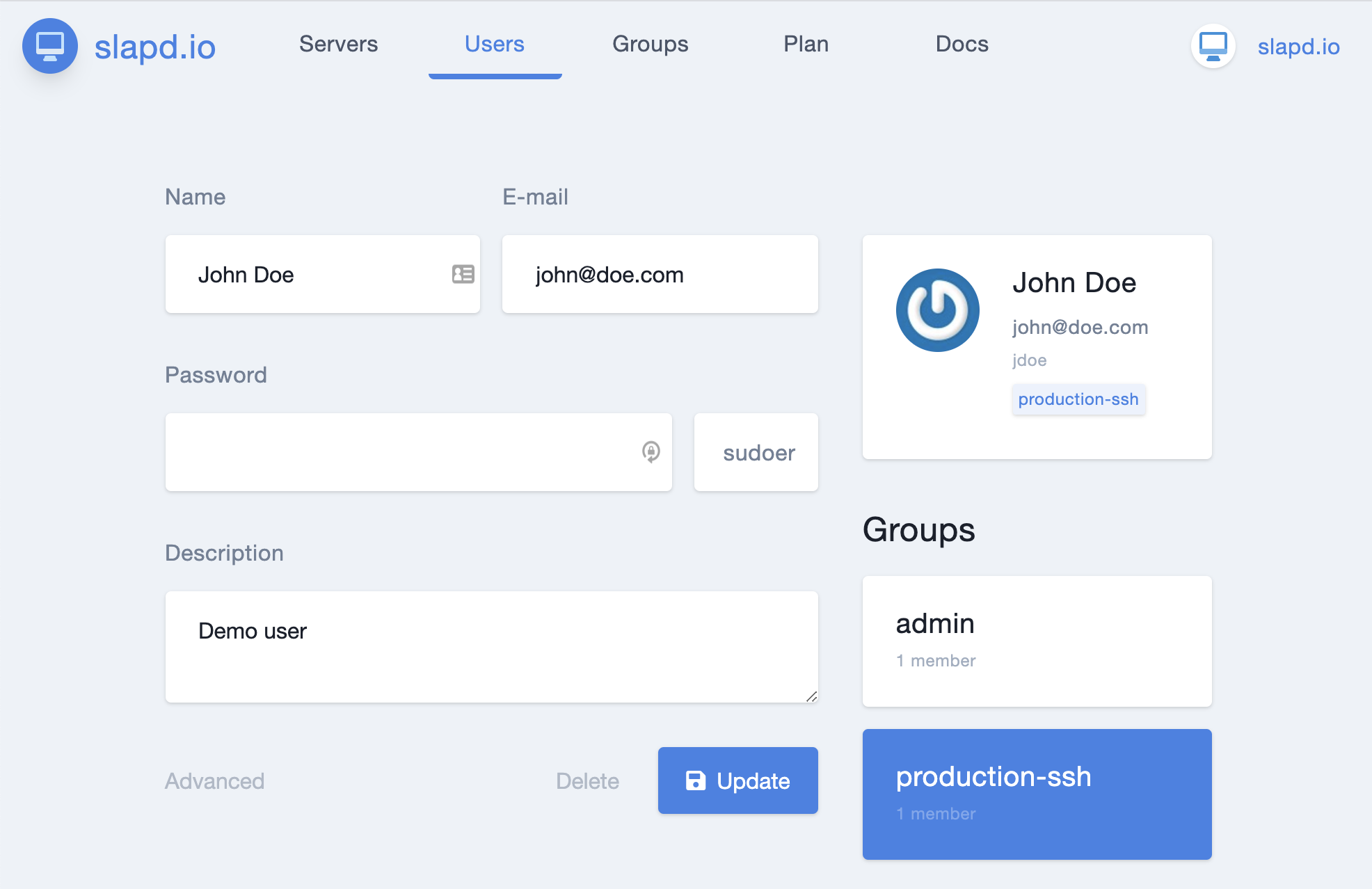Screen dimensions: 1372x889
Task: Toggle membership in the admin group
Action: pyautogui.click(x=1037, y=641)
